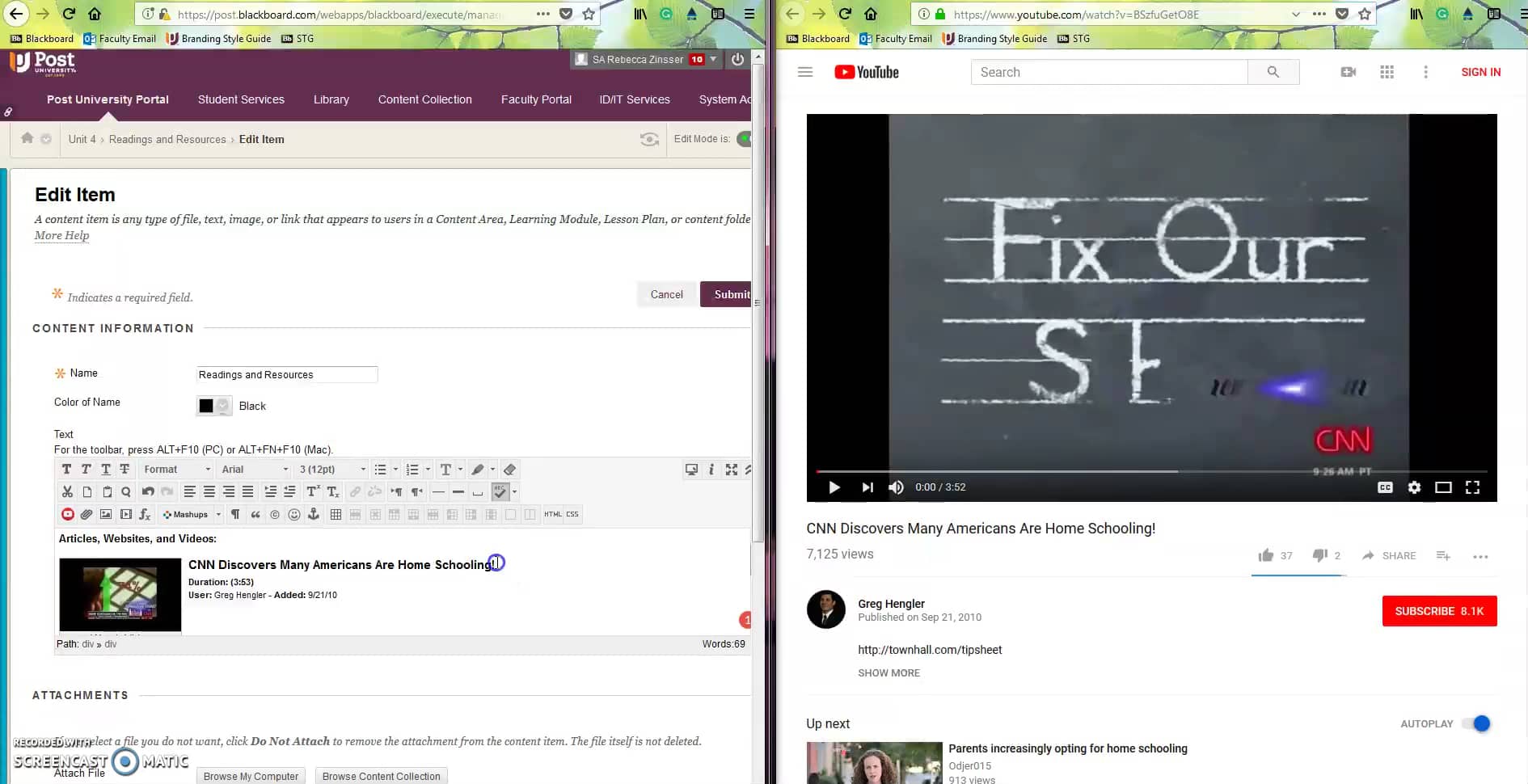Insert image icon in editor toolbar
Viewport: 1528px width, 784px height.
(x=106, y=514)
